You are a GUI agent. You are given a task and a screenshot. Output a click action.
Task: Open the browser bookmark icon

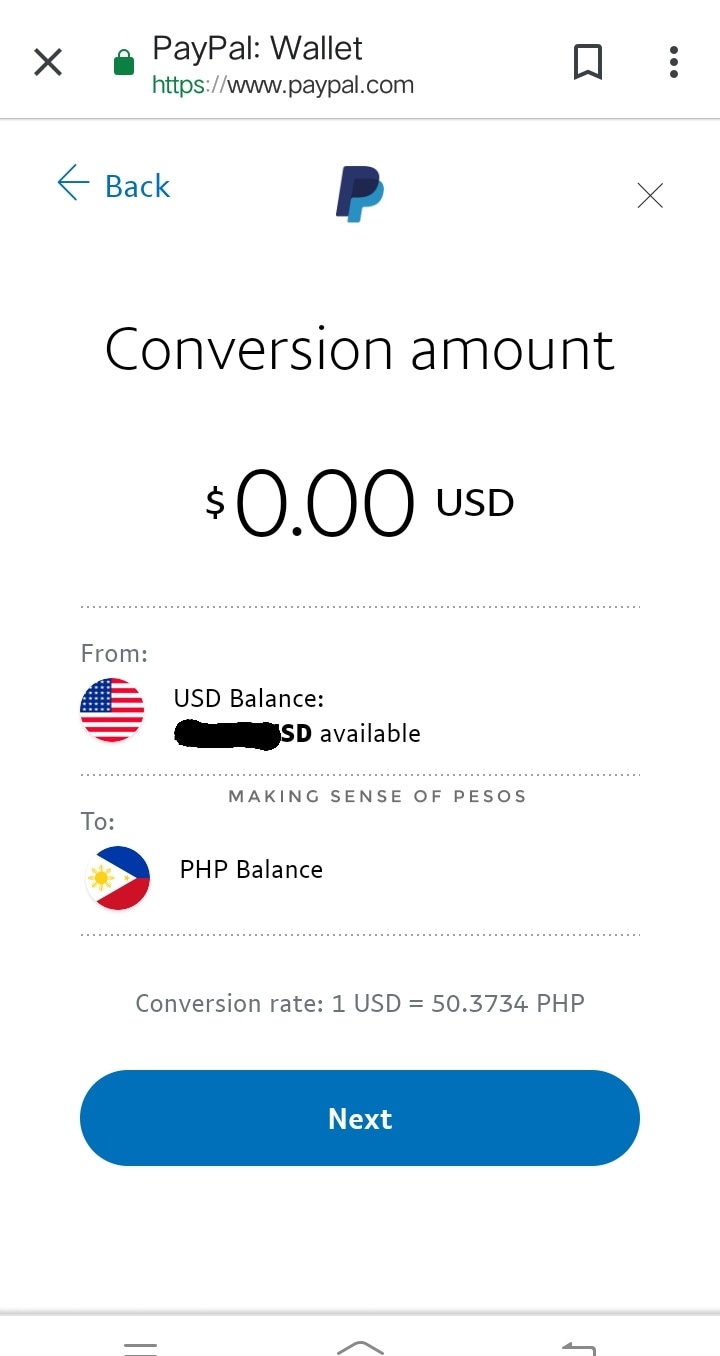[588, 61]
